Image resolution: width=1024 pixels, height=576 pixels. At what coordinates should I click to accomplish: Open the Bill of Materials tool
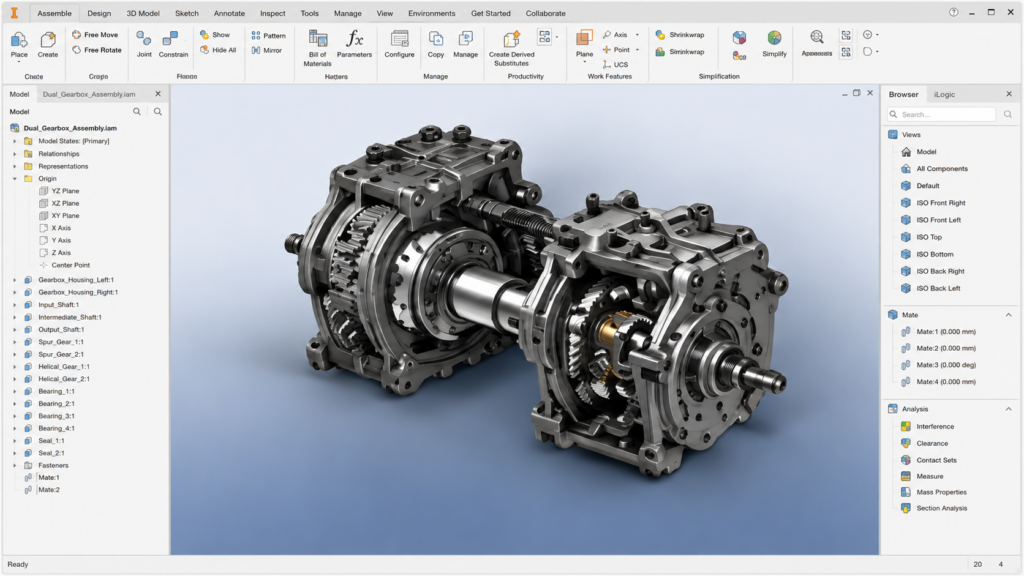point(317,48)
